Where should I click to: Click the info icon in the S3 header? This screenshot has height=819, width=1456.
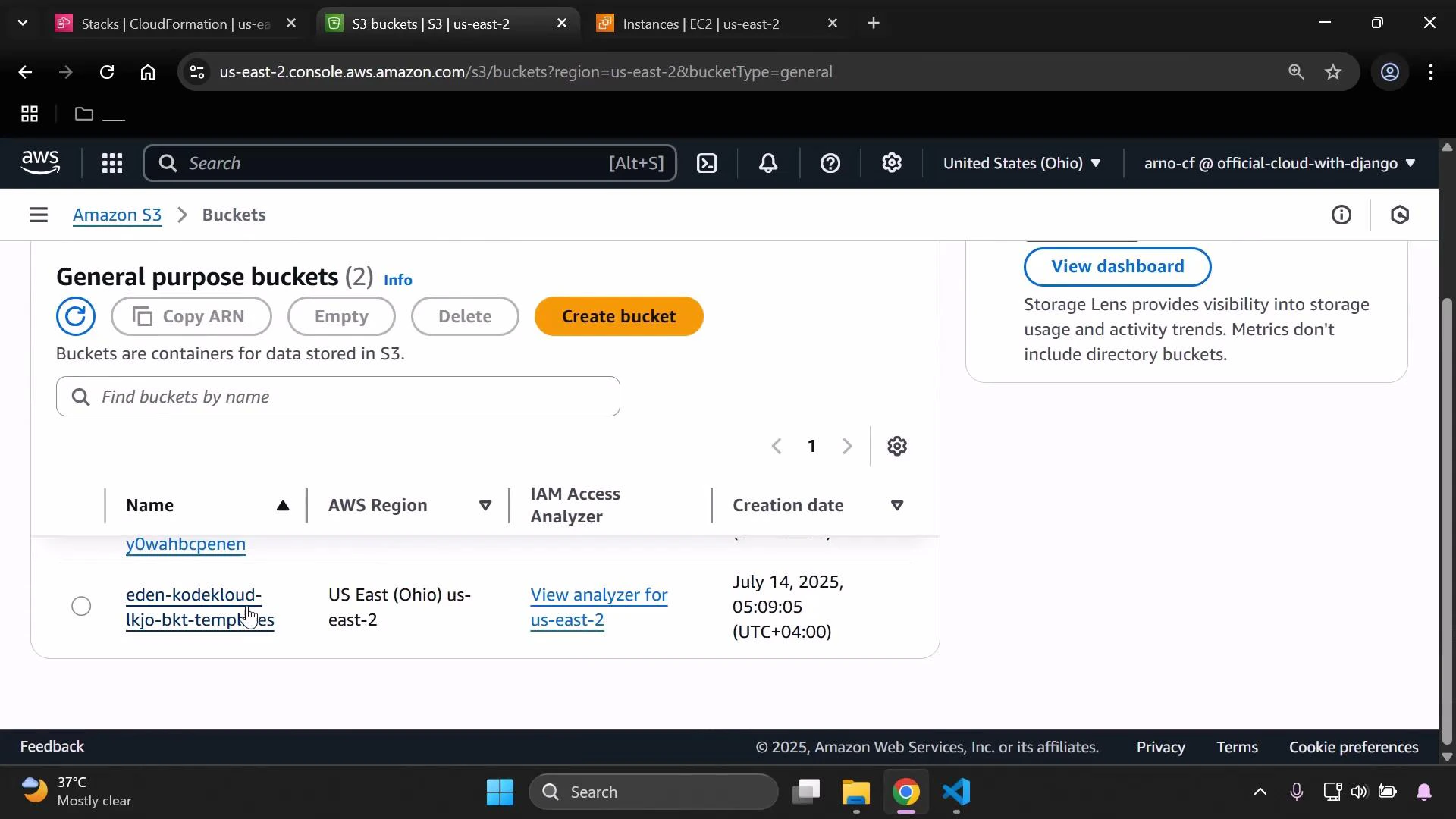pyautogui.click(x=1341, y=215)
